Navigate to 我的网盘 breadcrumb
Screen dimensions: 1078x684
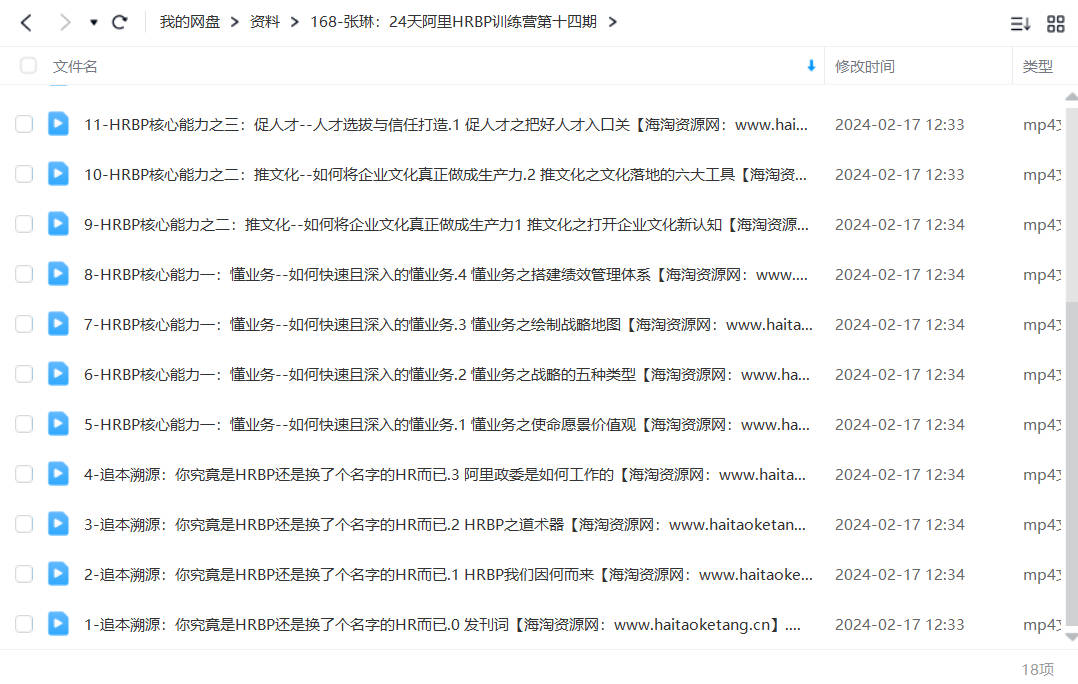[x=190, y=22]
